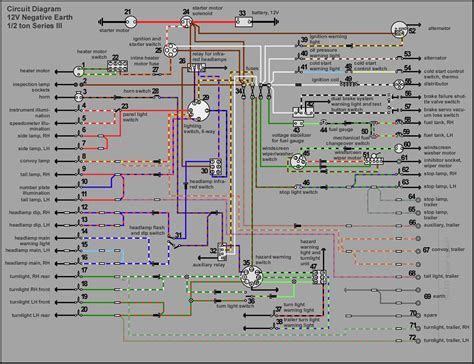This screenshot has width=474, height=364.
Task: Click the "number plate illumination" label
Action: point(34,190)
